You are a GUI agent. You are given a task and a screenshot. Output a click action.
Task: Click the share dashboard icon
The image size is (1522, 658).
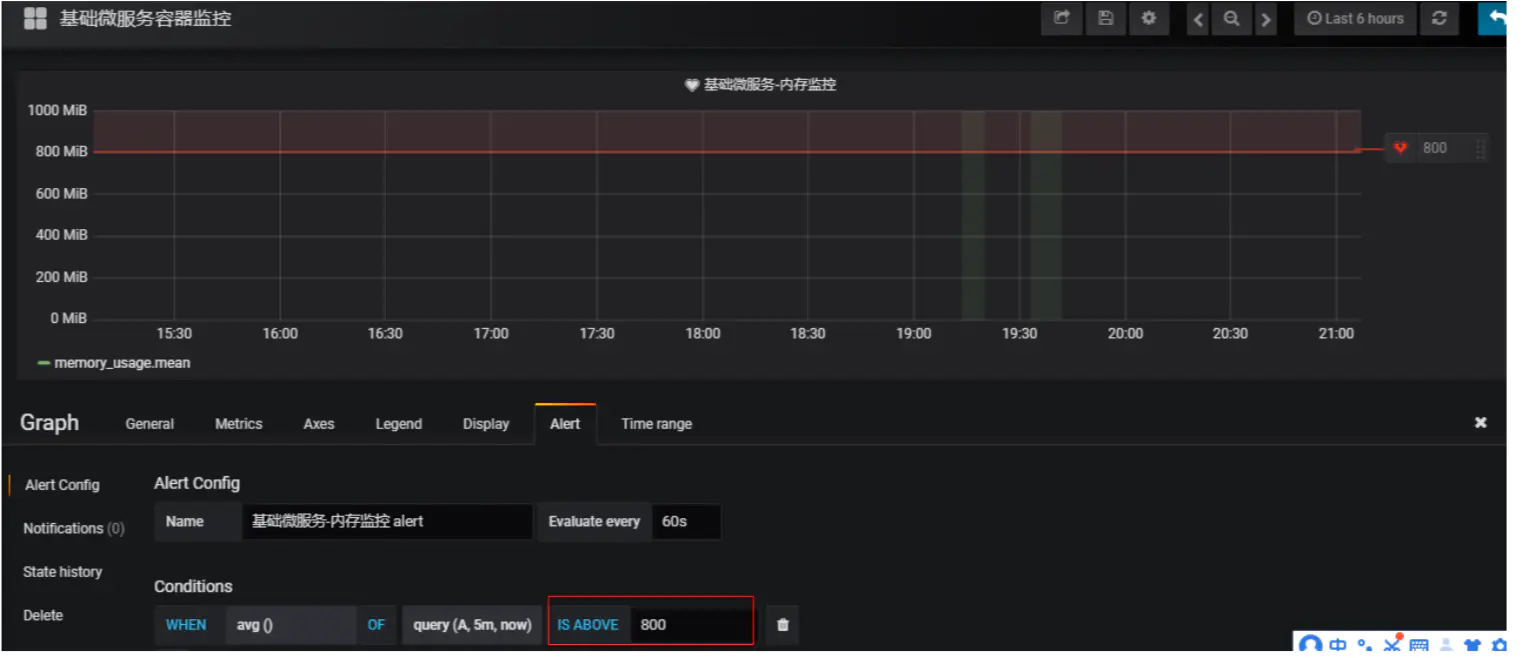point(1061,19)
